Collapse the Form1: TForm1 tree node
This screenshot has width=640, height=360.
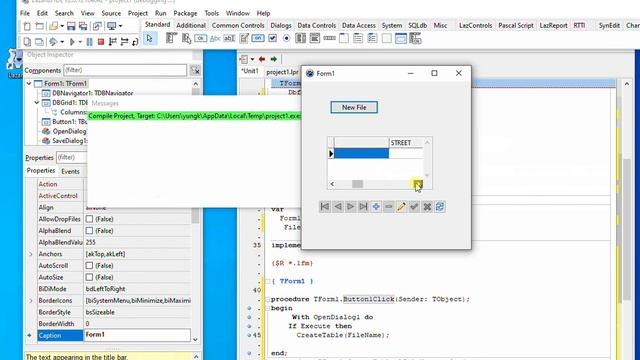[x=29, y=84]
